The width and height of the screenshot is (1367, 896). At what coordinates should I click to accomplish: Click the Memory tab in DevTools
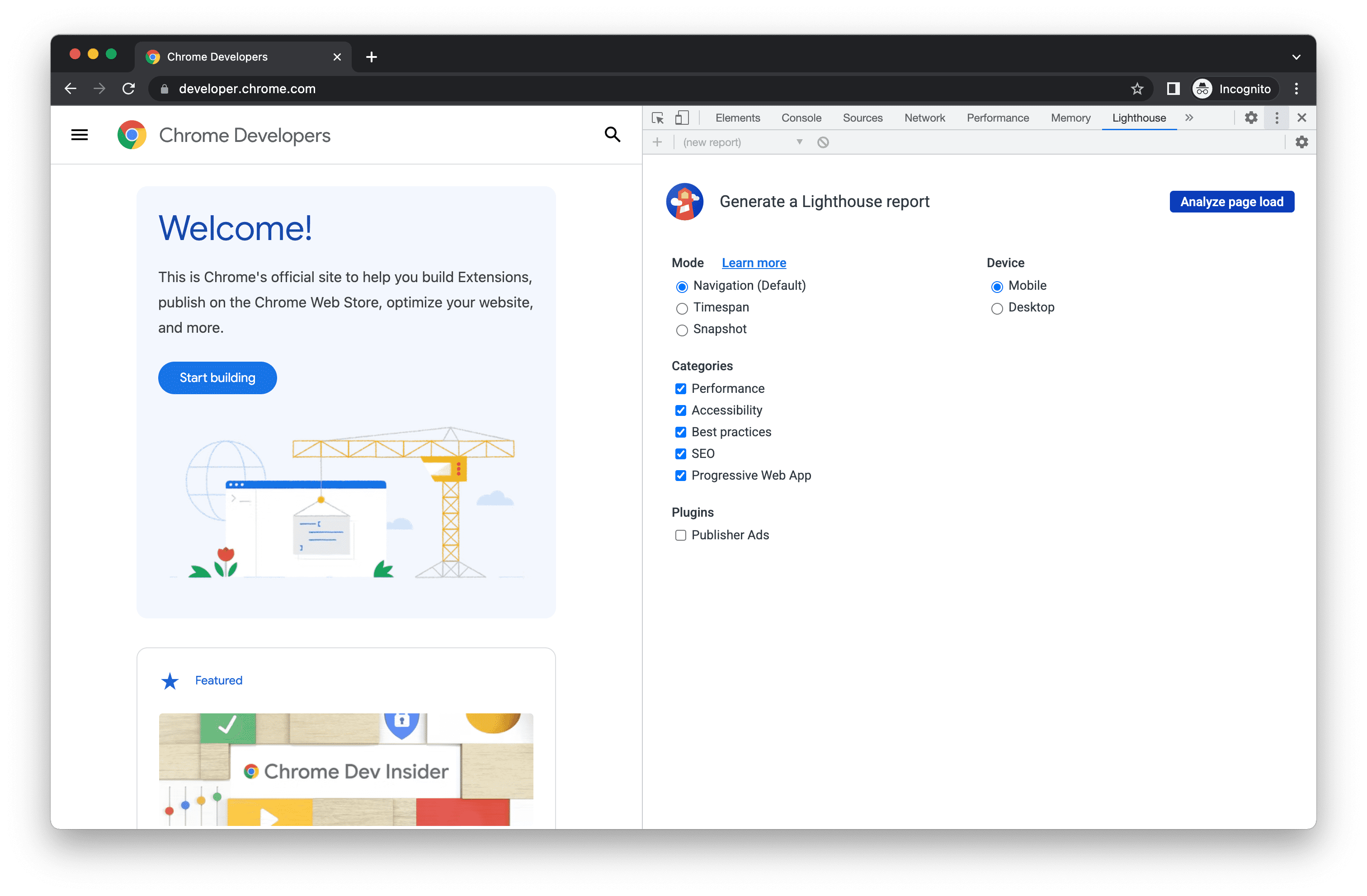(1070, 118)
